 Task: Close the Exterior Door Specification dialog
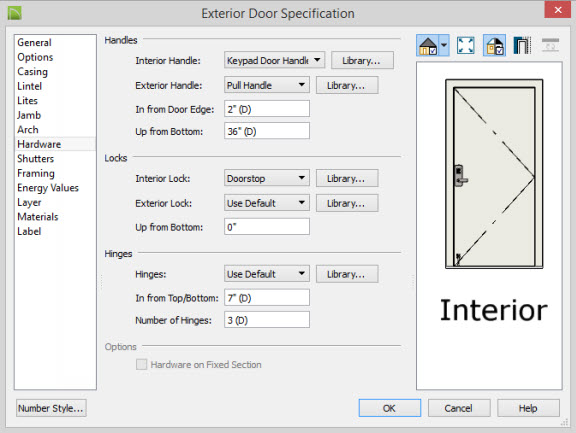coord(557,10)
